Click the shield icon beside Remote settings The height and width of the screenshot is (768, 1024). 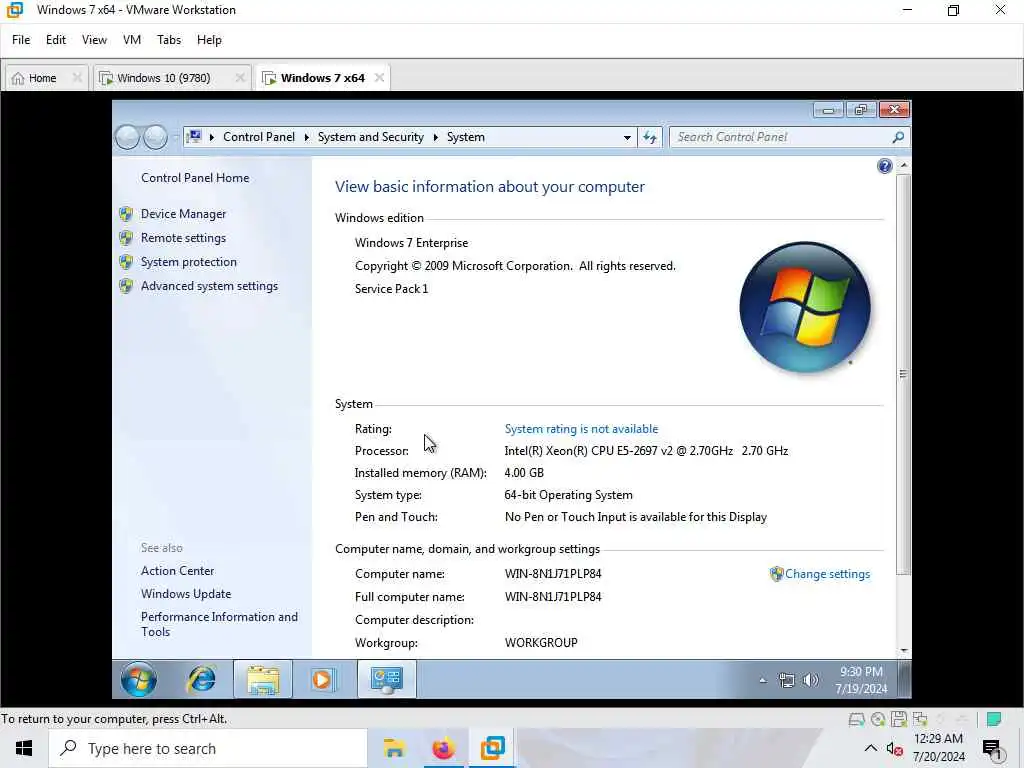[126, 238]
